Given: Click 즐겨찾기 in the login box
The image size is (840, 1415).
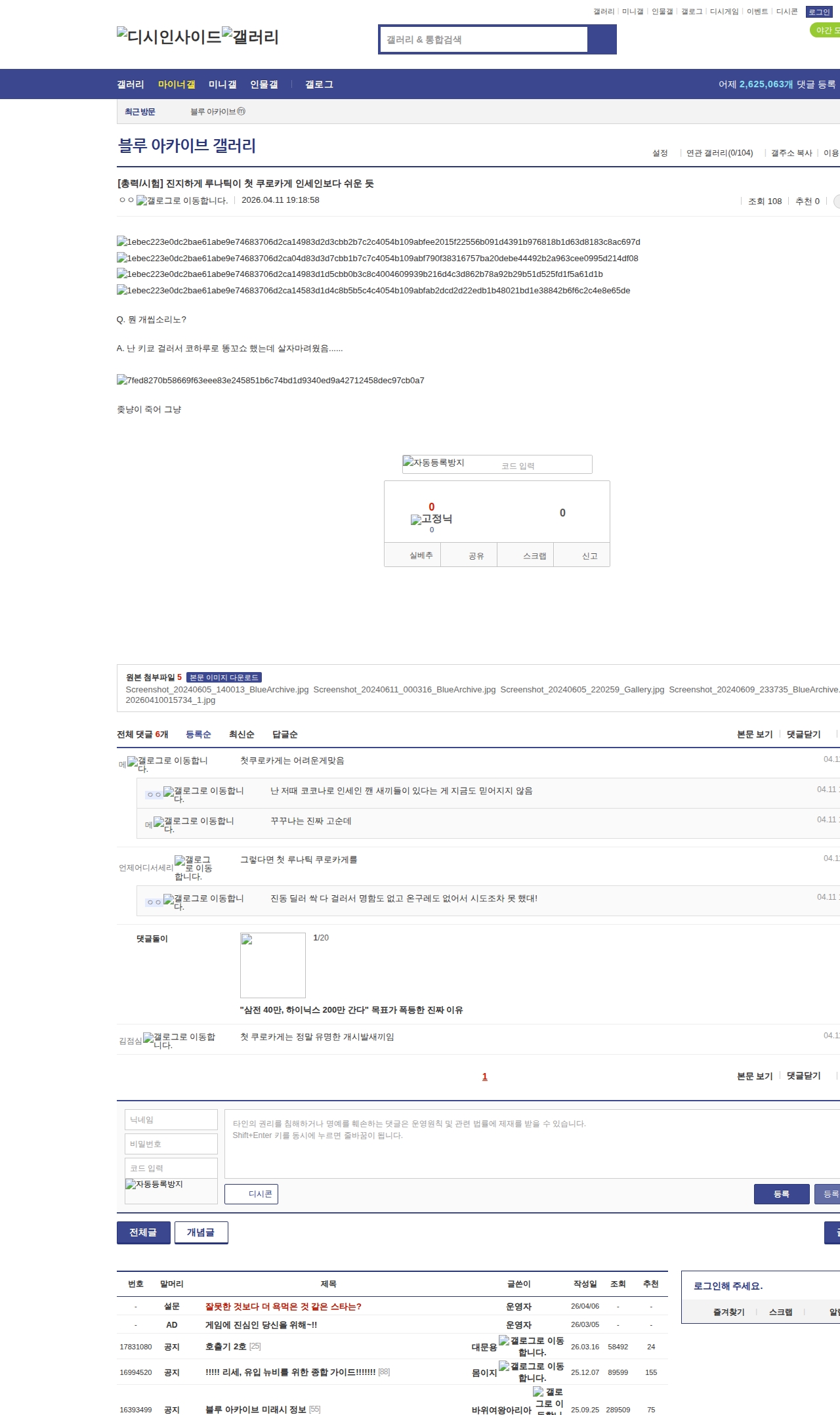Looking at the screenshot, I should [728, 1312].
